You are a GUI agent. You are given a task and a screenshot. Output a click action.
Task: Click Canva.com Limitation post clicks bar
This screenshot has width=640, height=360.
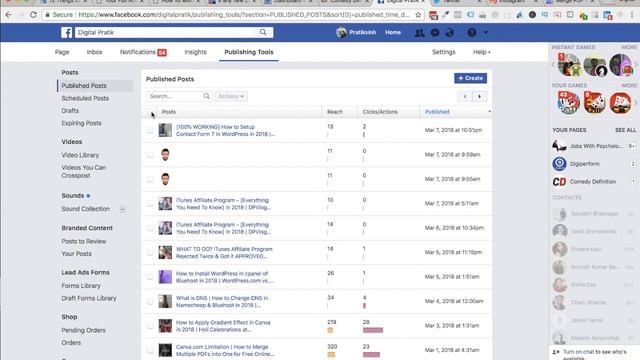click(371, 355)
